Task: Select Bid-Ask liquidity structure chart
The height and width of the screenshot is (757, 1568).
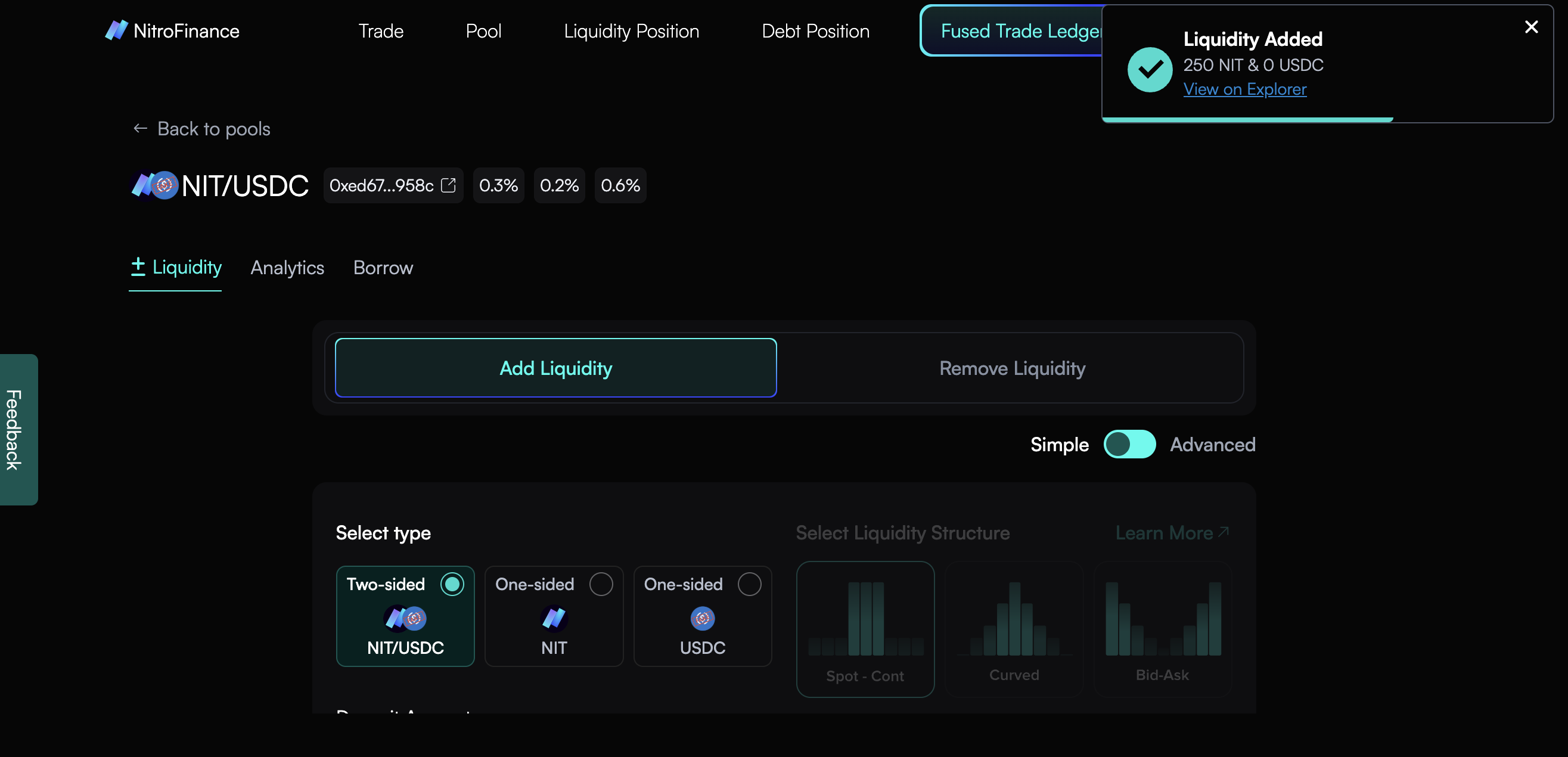Action: pos(1163,628)
